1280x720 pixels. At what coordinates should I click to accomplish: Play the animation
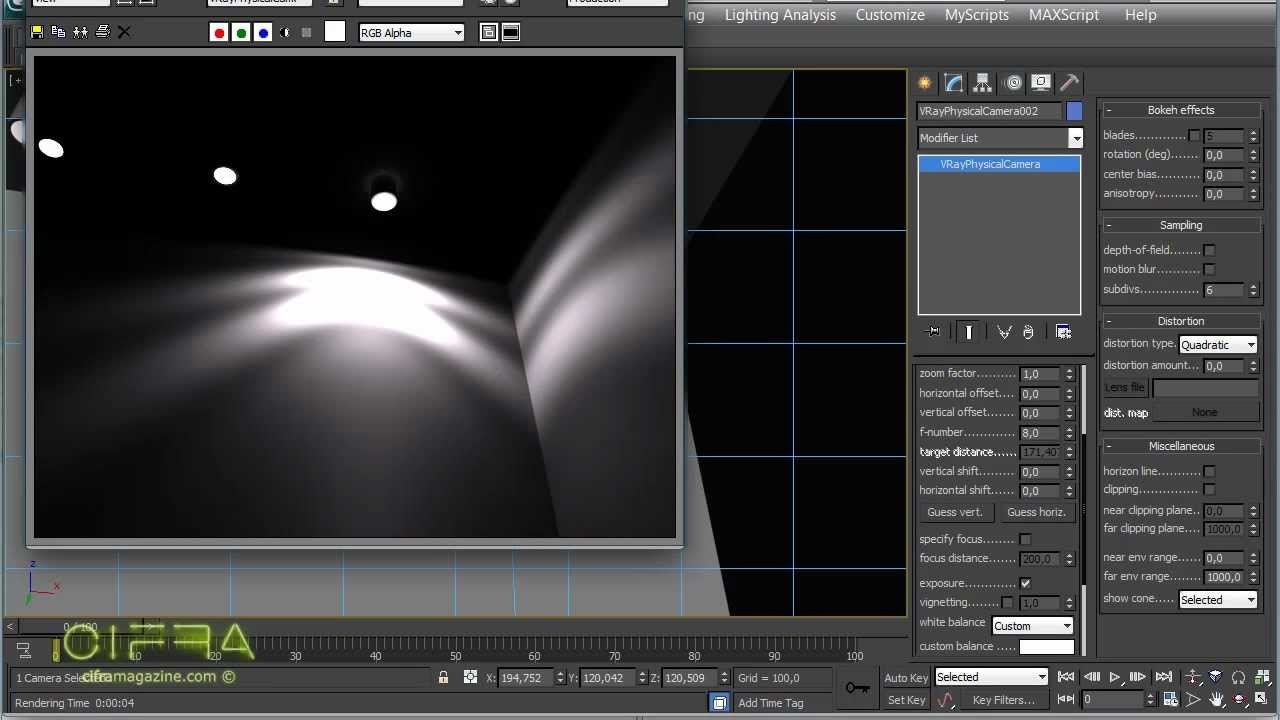[1115, 677]
